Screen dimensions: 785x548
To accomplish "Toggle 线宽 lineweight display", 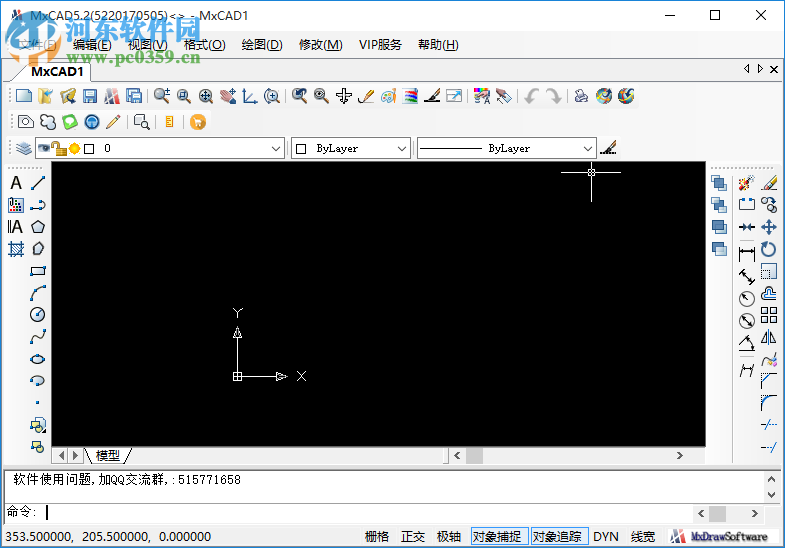I will (643, 536).
